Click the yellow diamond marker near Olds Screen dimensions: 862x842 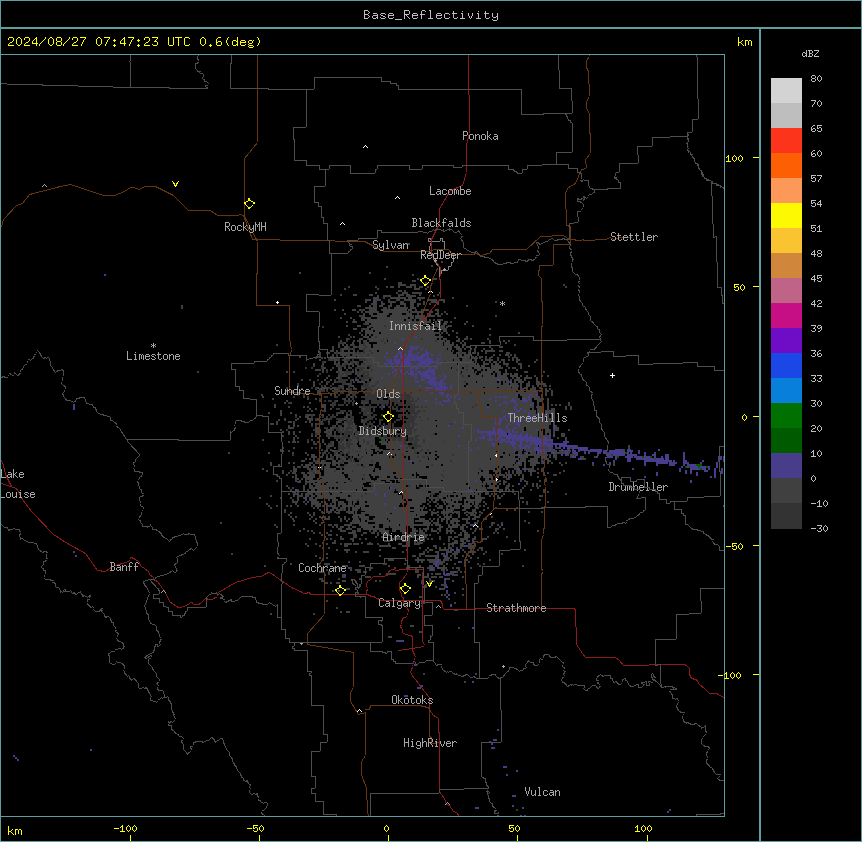point(388,416)
